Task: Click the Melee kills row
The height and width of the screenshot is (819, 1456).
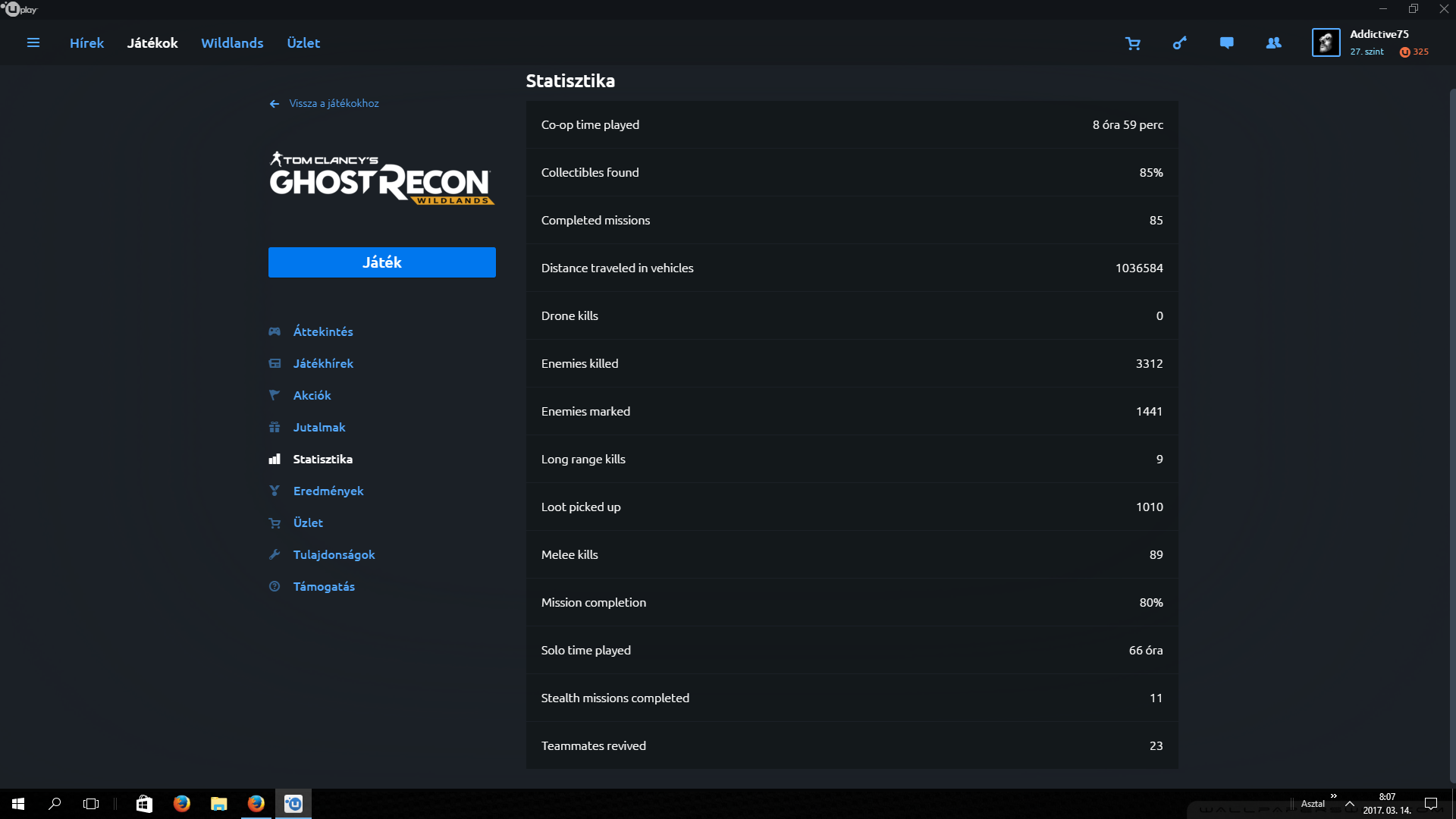Action: [852, 554]
